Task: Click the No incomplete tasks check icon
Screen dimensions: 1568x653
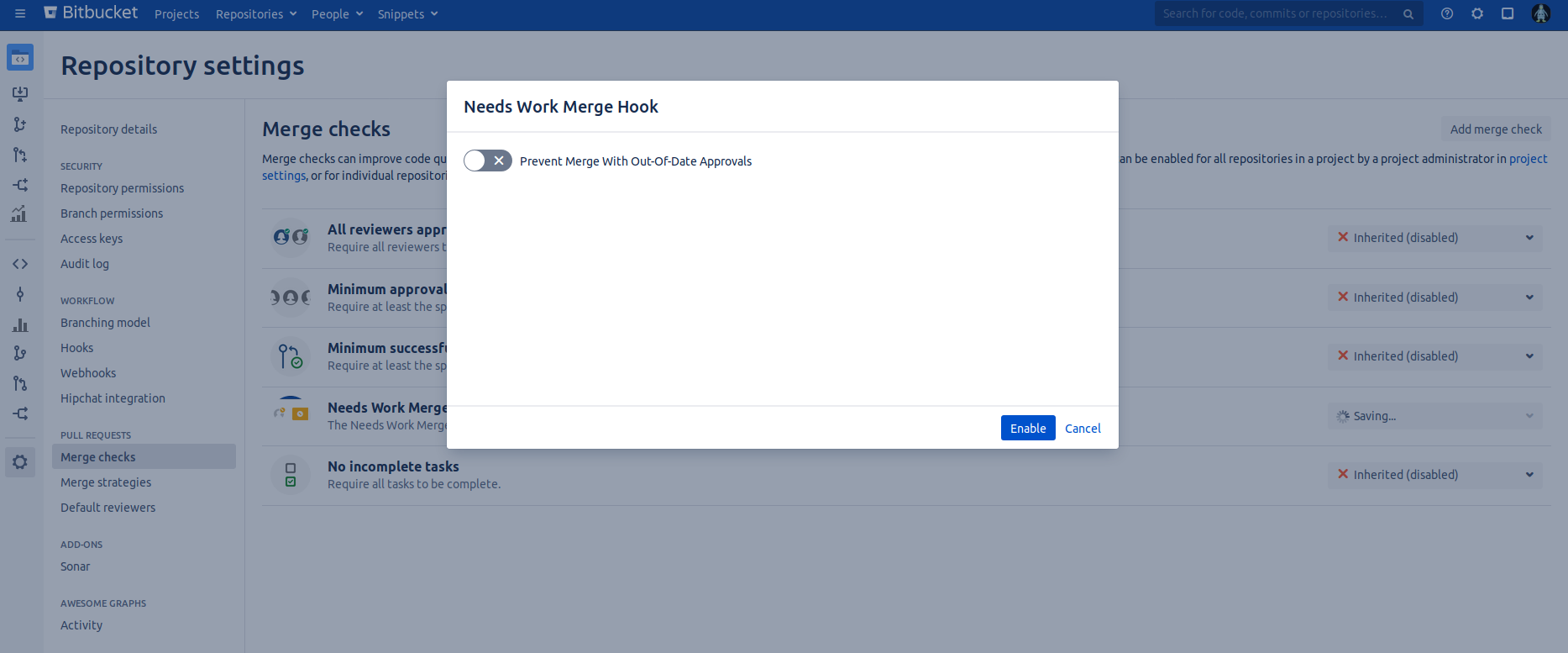Action: 291,475
